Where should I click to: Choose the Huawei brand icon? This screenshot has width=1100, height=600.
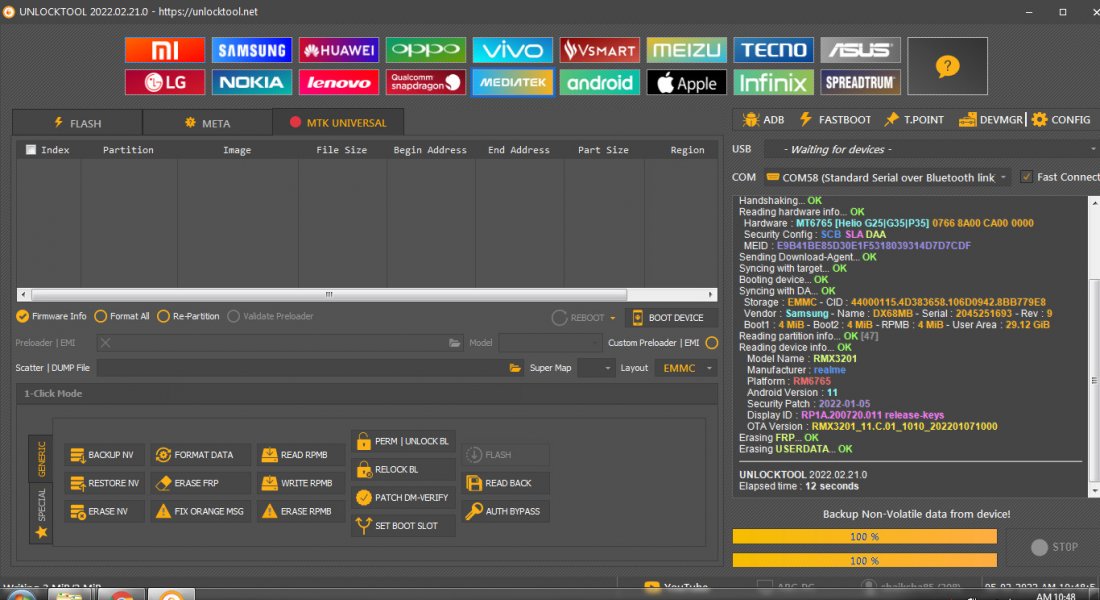point(339,50)
